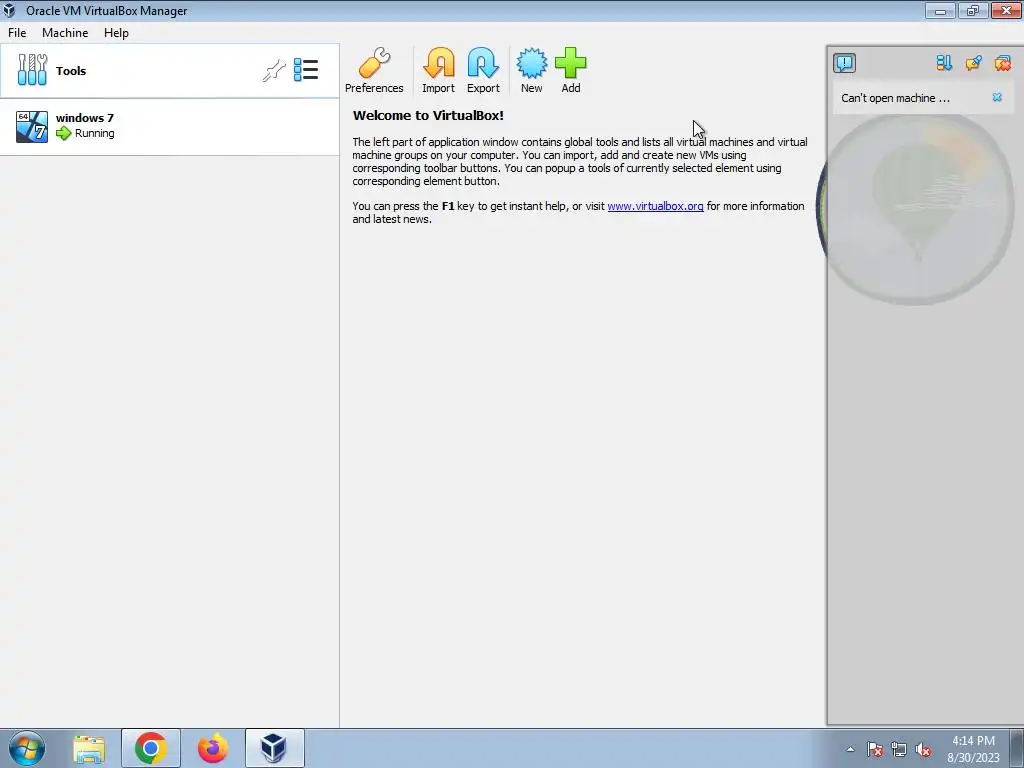Click the VirtualBox icon in title bar
Screen dimensions: 1024x768
[9, 10]
